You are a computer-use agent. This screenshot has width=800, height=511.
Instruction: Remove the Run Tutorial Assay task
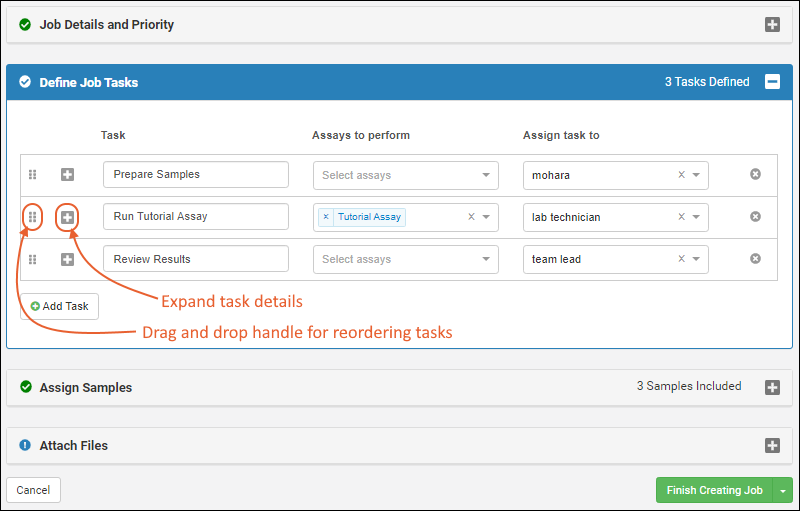pyautogui.click(x=755, y=217)
